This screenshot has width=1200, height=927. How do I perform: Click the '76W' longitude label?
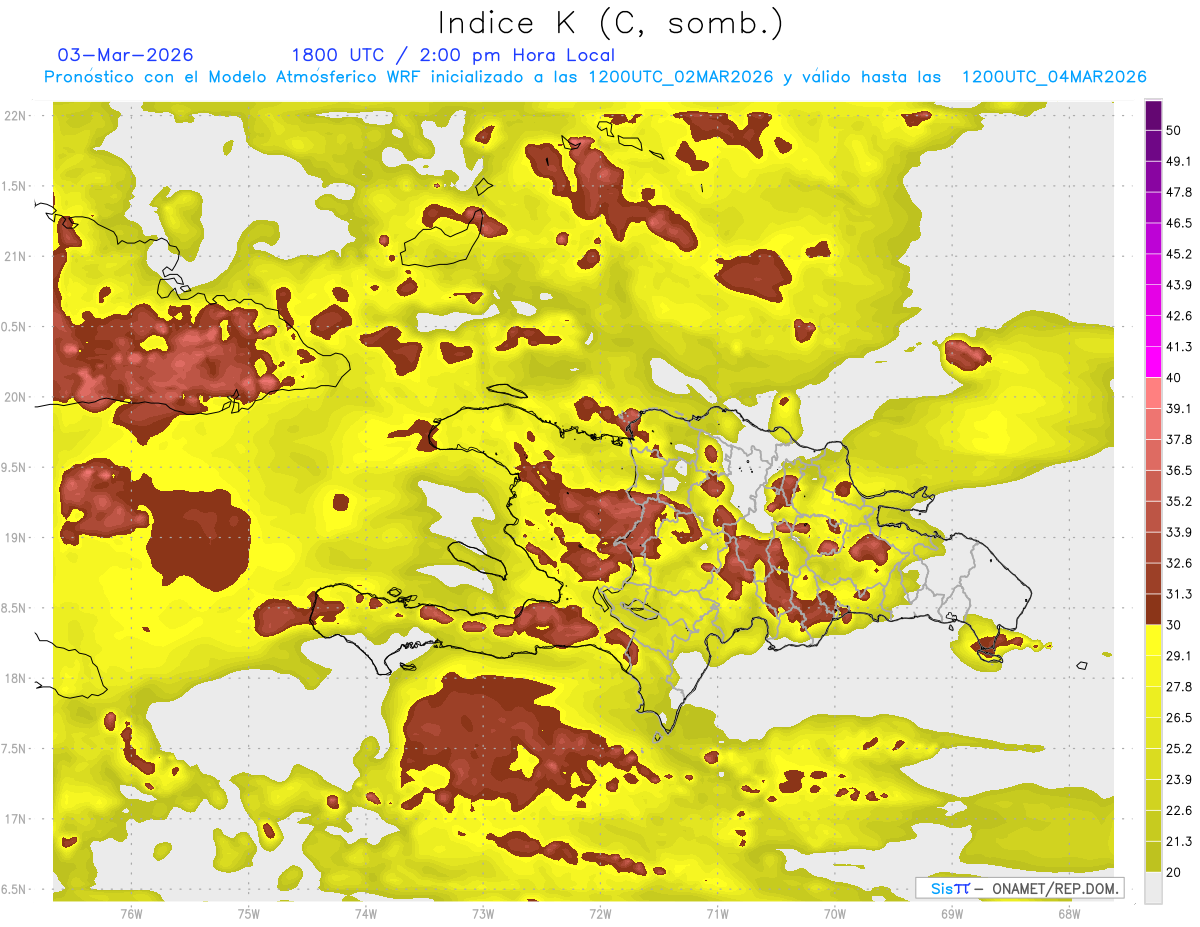click(131, 913)
